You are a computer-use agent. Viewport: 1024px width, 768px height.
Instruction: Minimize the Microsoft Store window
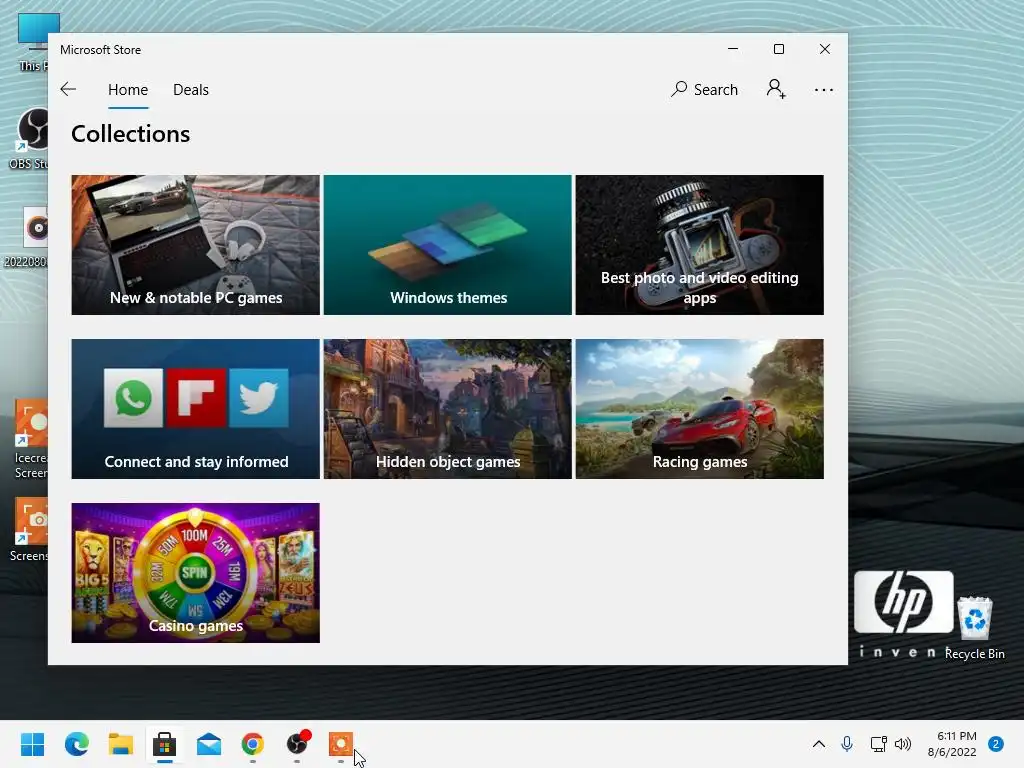733,49
